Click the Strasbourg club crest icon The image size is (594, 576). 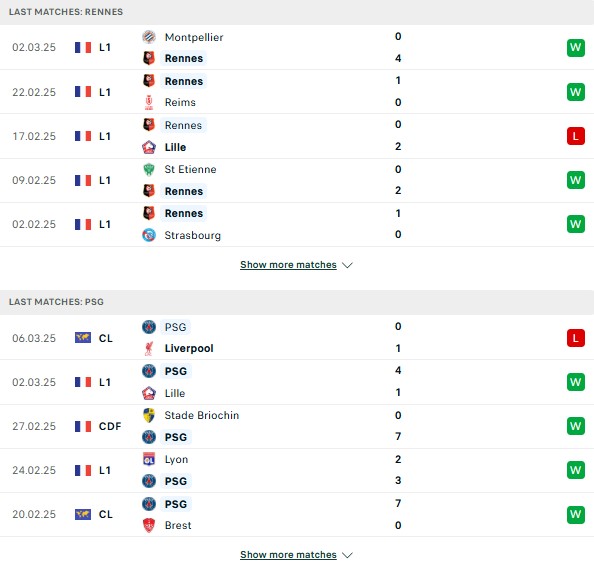(149, 235)
